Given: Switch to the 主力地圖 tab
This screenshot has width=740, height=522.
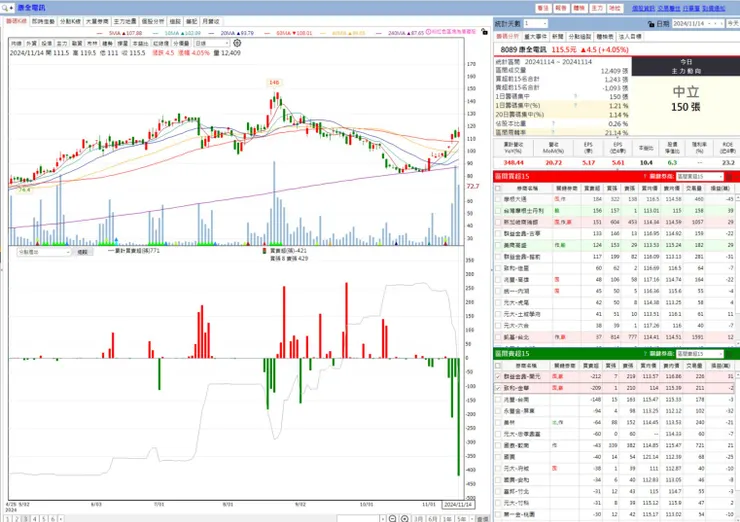Looking at the screenshot, I should coord(125,21).
